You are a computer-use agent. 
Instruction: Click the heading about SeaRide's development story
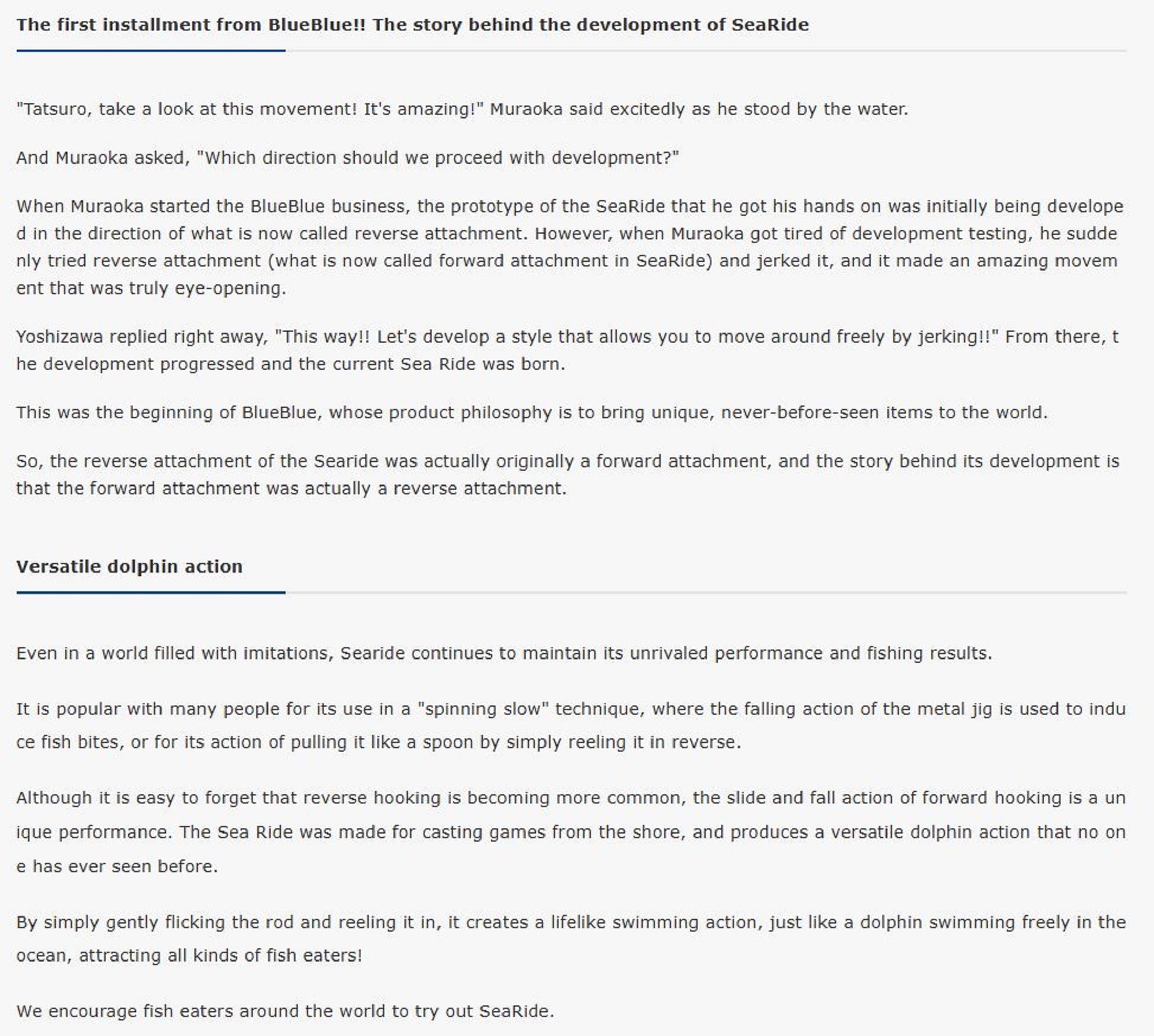[x=412, y=25]
